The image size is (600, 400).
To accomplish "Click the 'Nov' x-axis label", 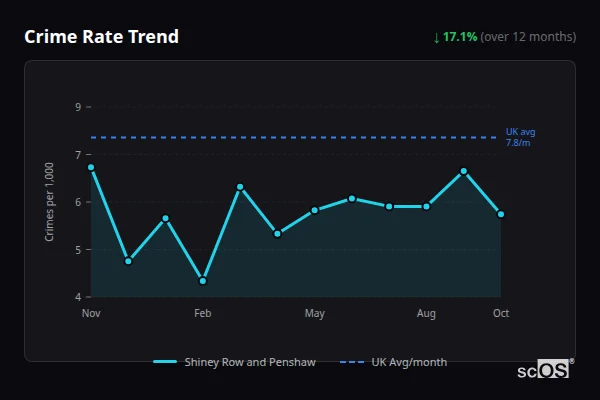I will coord(91,313).
